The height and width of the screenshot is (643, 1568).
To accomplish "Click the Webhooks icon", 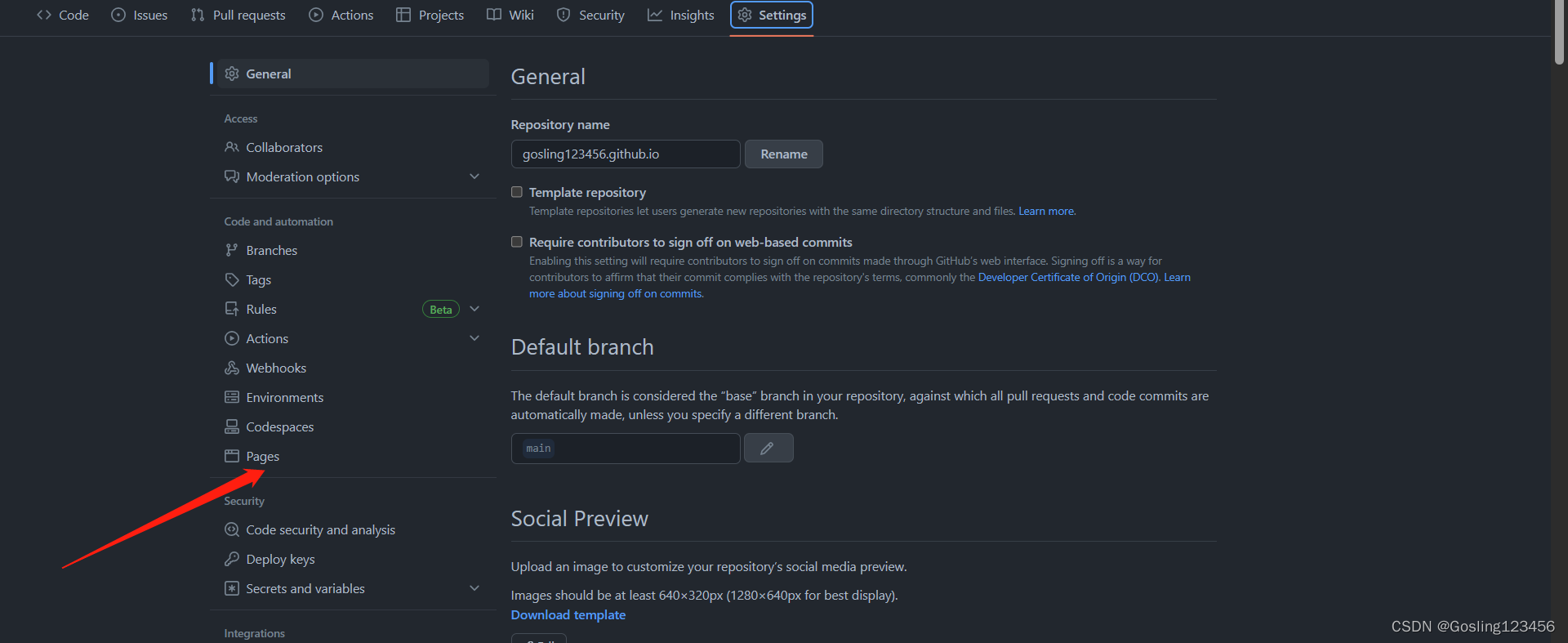I will click(x=232, y=368).
